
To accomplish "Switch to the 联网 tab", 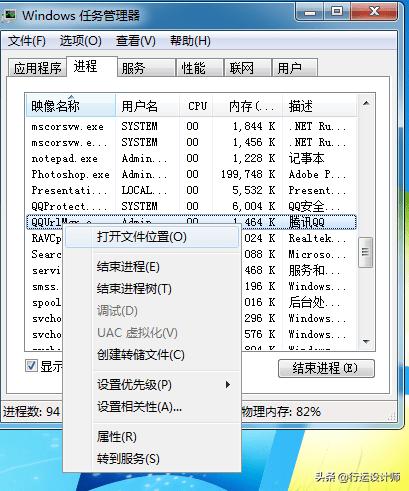I will [x=248, y=68].
